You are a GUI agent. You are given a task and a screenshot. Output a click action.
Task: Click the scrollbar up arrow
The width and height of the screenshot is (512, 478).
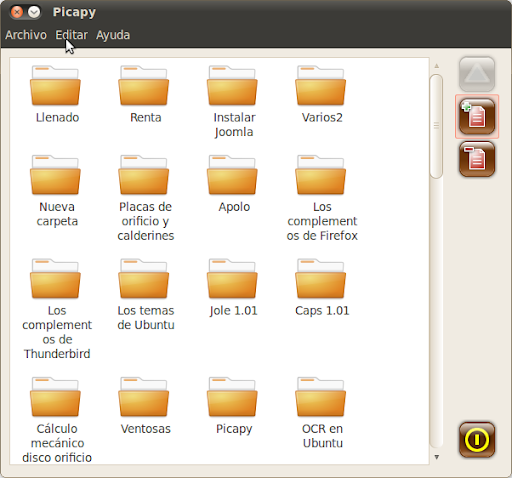(x=436, y=66)
